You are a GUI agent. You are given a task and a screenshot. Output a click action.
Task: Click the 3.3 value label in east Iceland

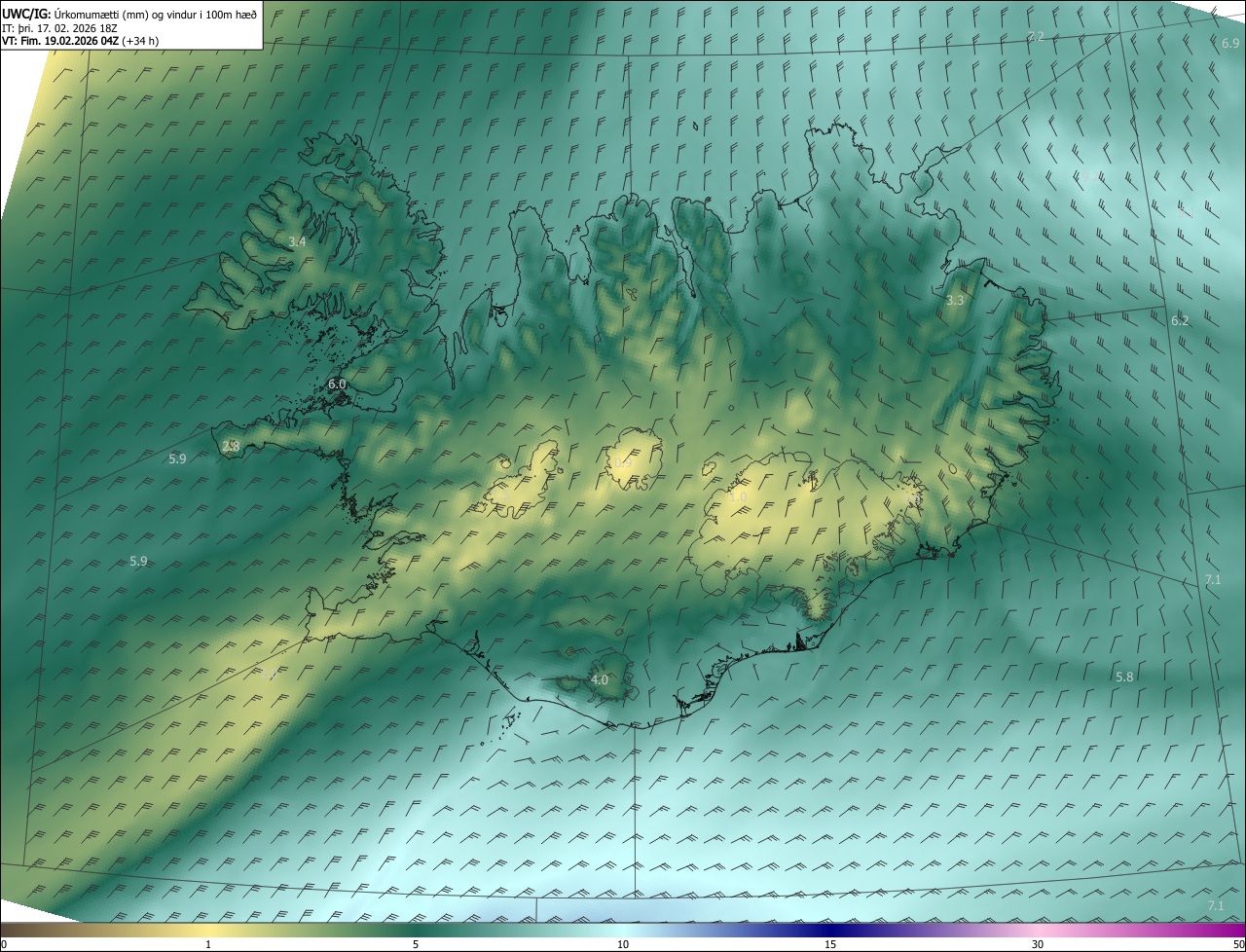(955, 301)
